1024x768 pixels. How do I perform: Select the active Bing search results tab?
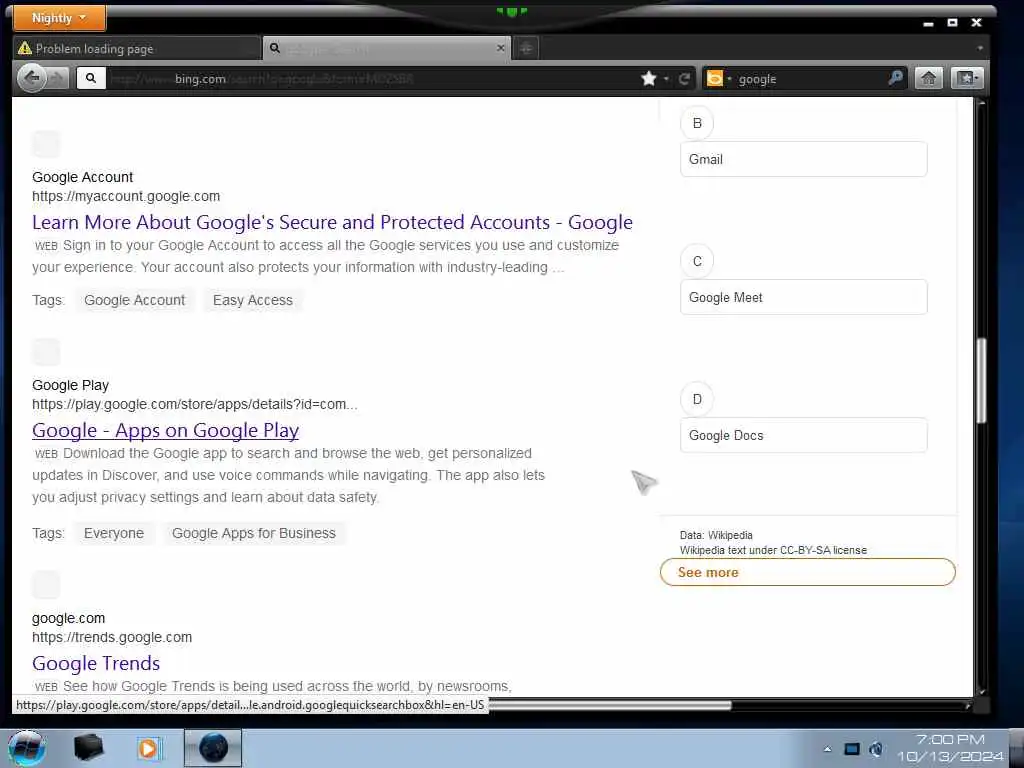[x=387, y=48]
